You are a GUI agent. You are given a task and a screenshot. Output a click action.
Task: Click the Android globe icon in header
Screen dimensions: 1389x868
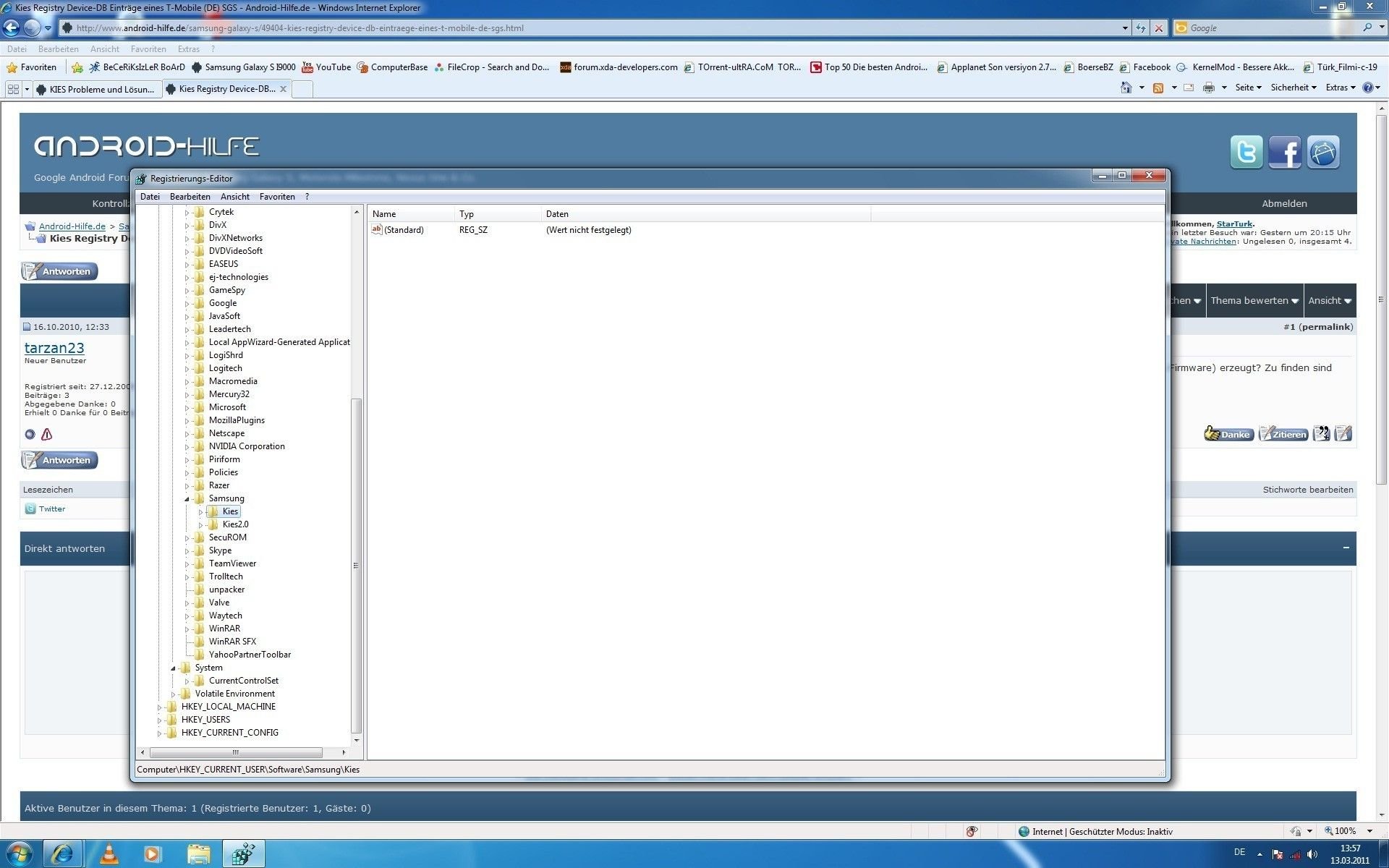pyautogui.click(x=1322, y=152)
